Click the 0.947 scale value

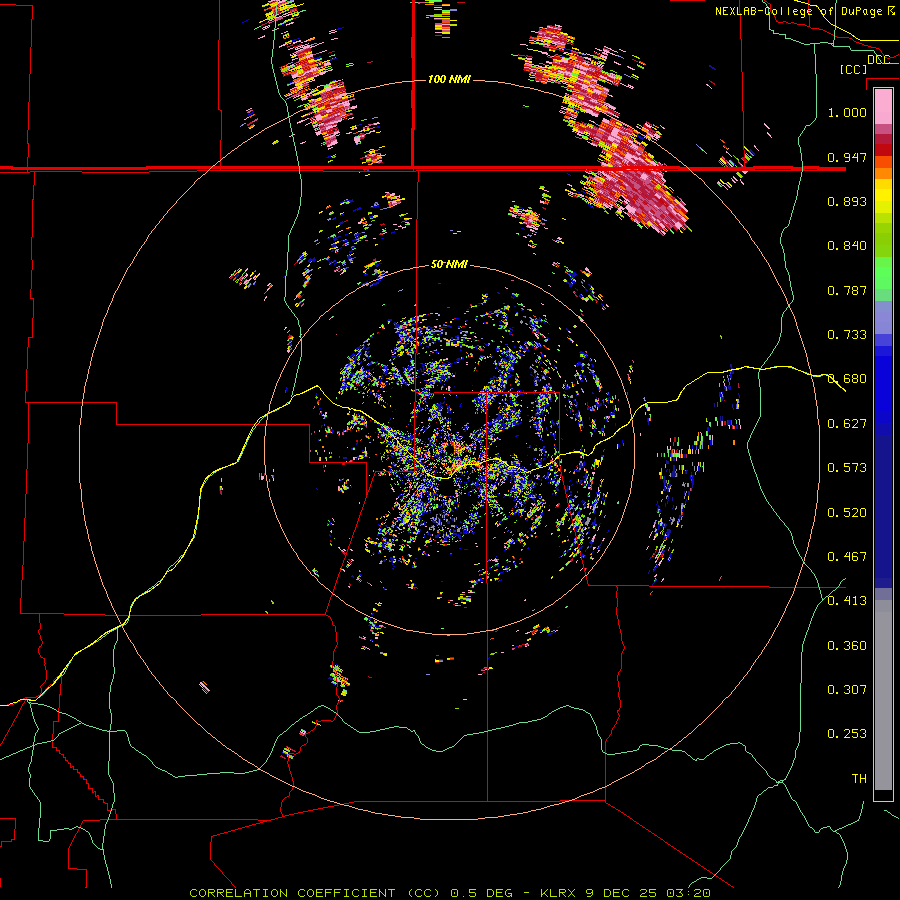pos(847,157)
